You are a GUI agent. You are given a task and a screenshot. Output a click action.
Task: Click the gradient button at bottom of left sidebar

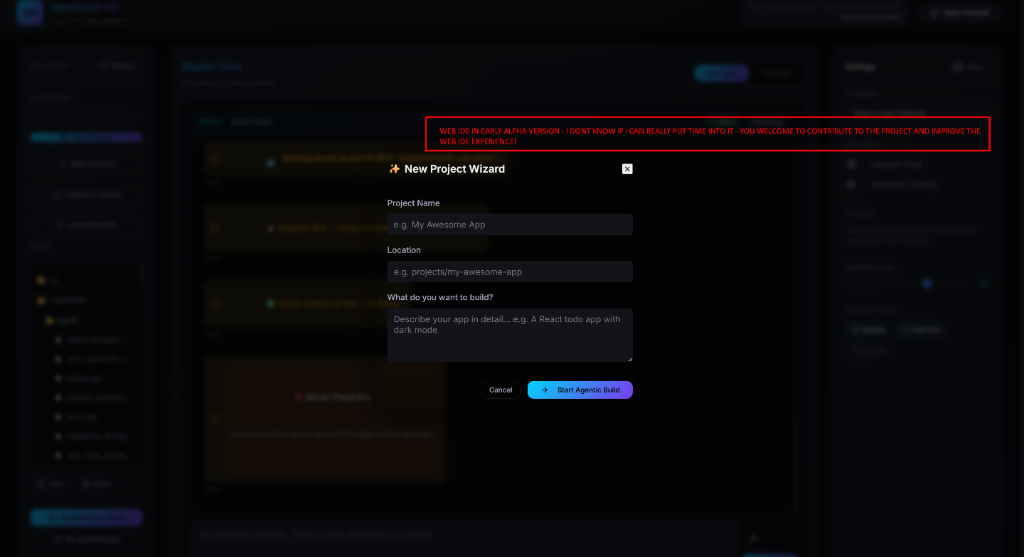point(86,517)
